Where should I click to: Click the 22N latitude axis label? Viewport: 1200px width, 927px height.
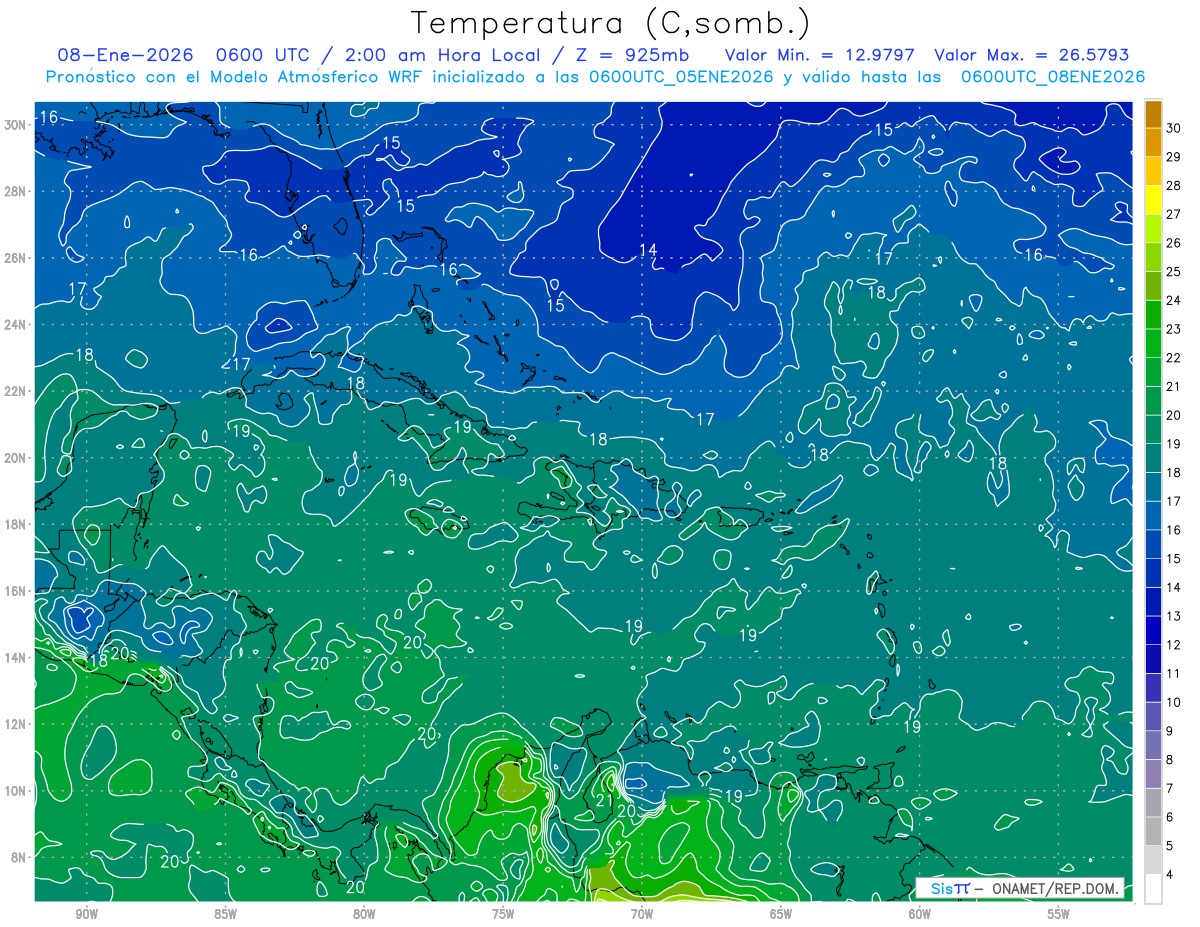tap(15, 391)
